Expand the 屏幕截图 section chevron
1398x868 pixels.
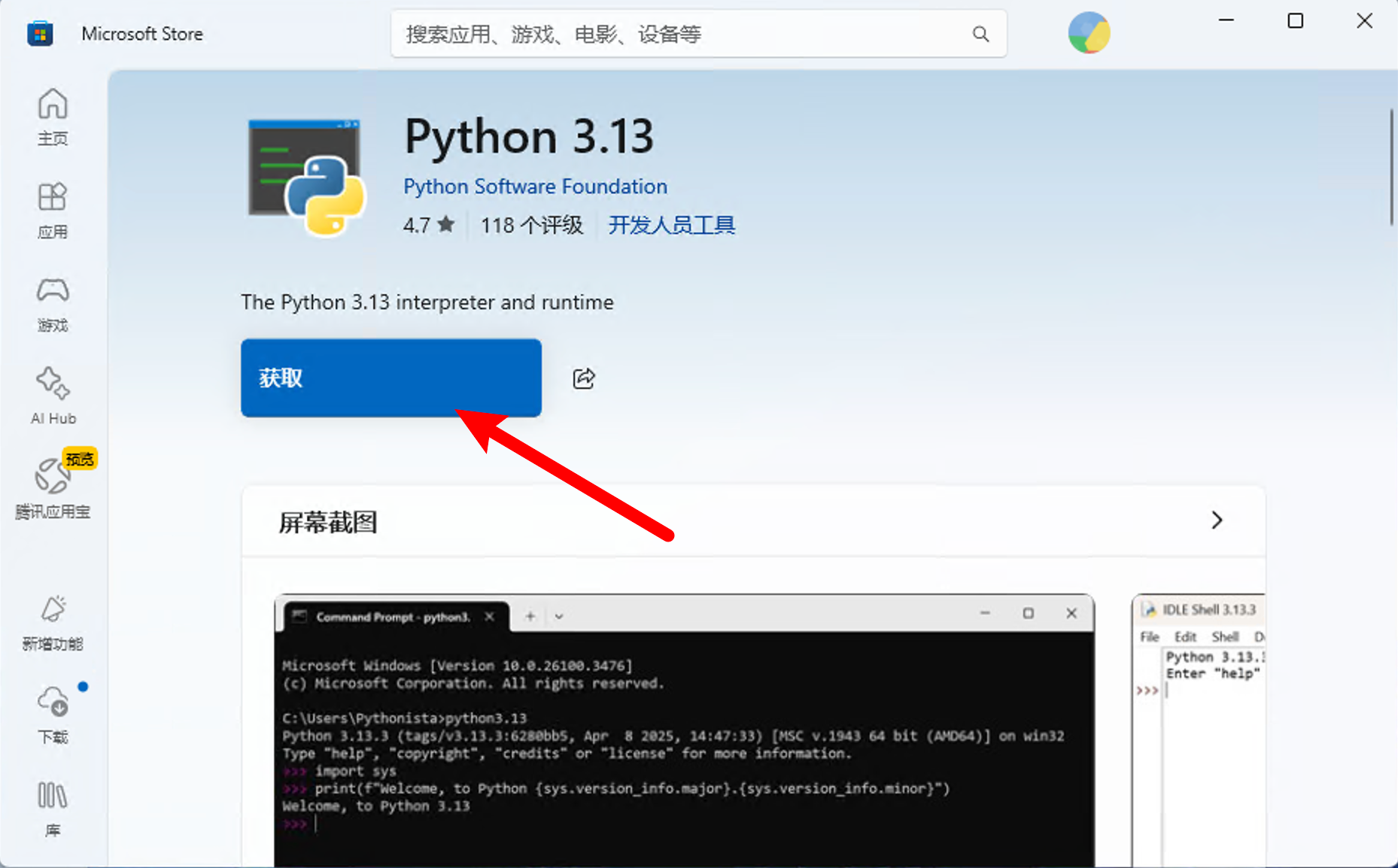click(x=1217, y=520)
